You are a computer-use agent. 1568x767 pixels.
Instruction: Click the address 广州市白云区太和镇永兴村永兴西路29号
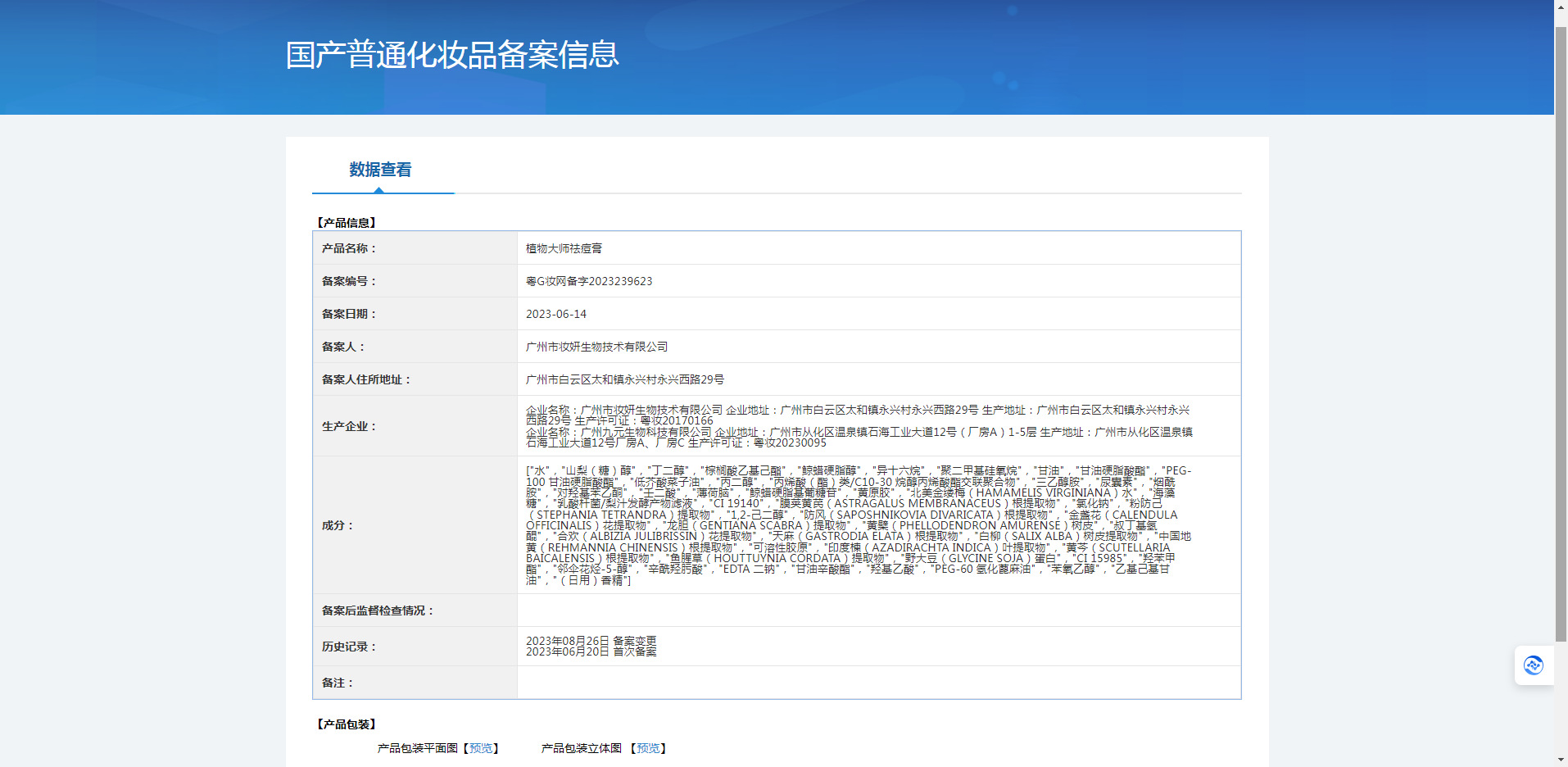coord(625,379)
